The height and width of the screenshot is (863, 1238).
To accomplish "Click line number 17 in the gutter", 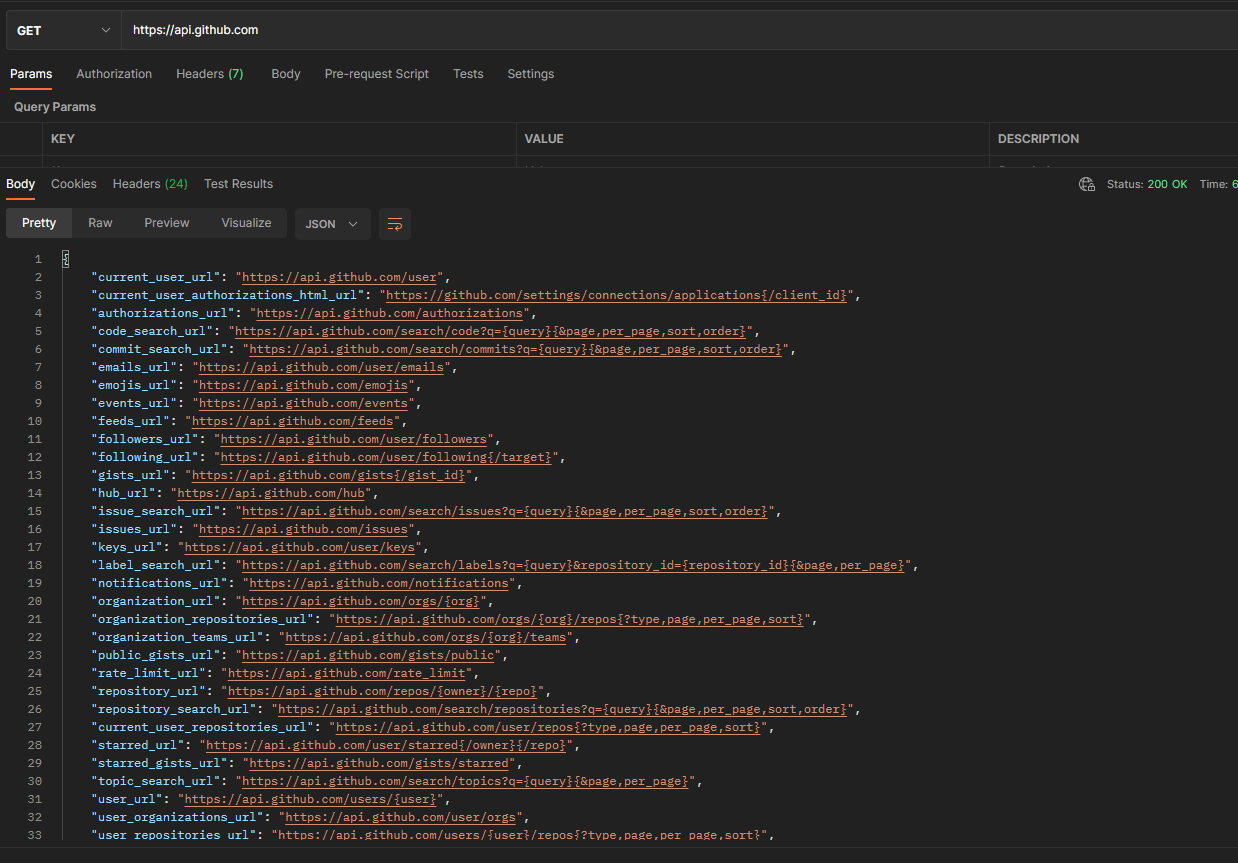I will pos(35,547).
